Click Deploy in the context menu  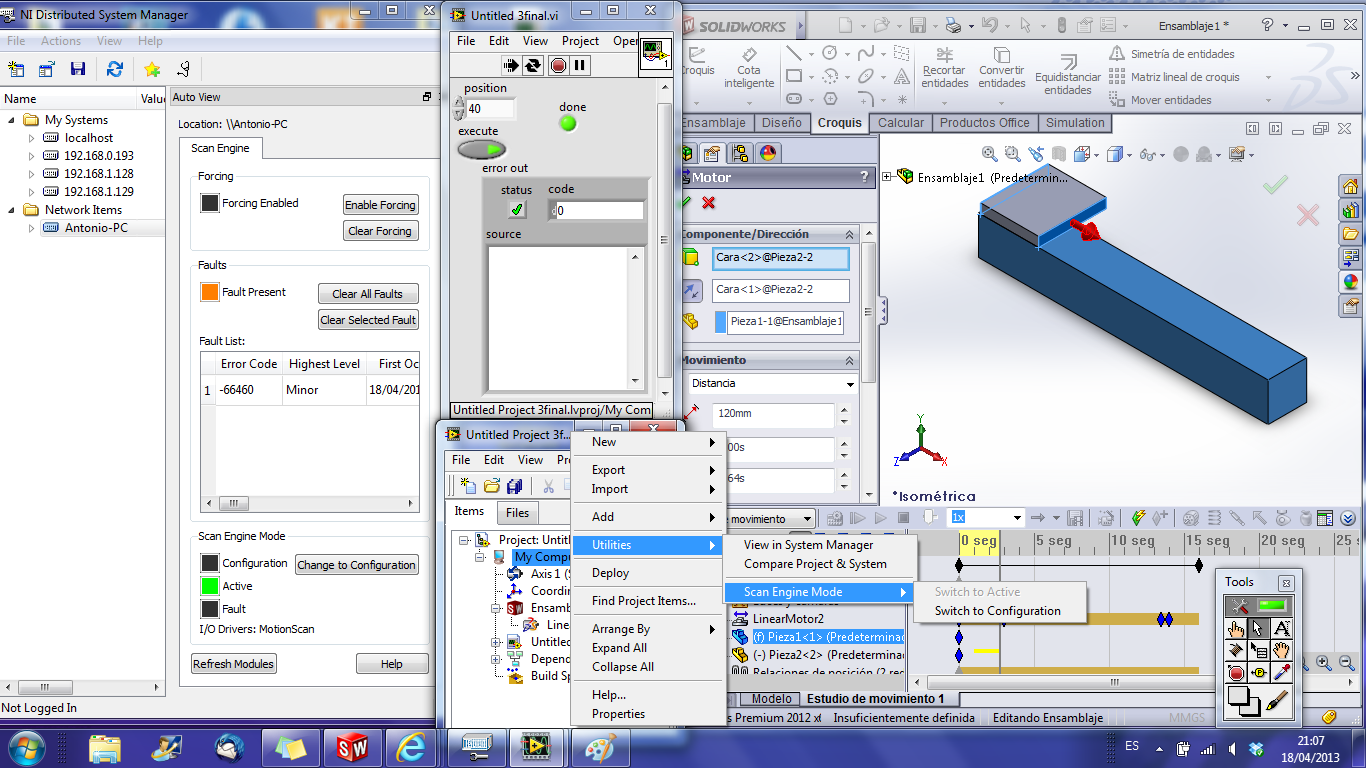point(610,573)
